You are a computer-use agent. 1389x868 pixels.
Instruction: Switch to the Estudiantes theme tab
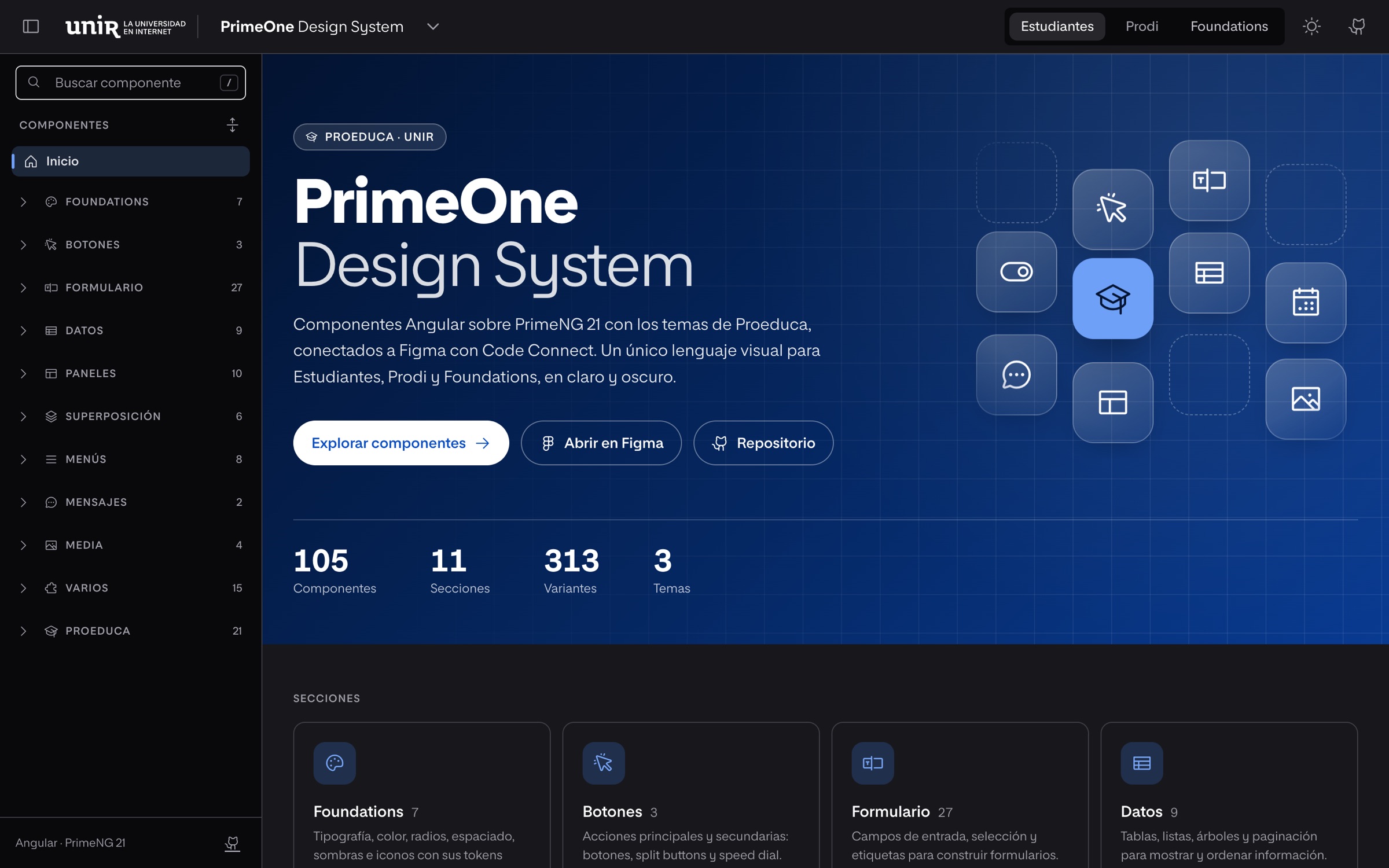coord(1057,27)
